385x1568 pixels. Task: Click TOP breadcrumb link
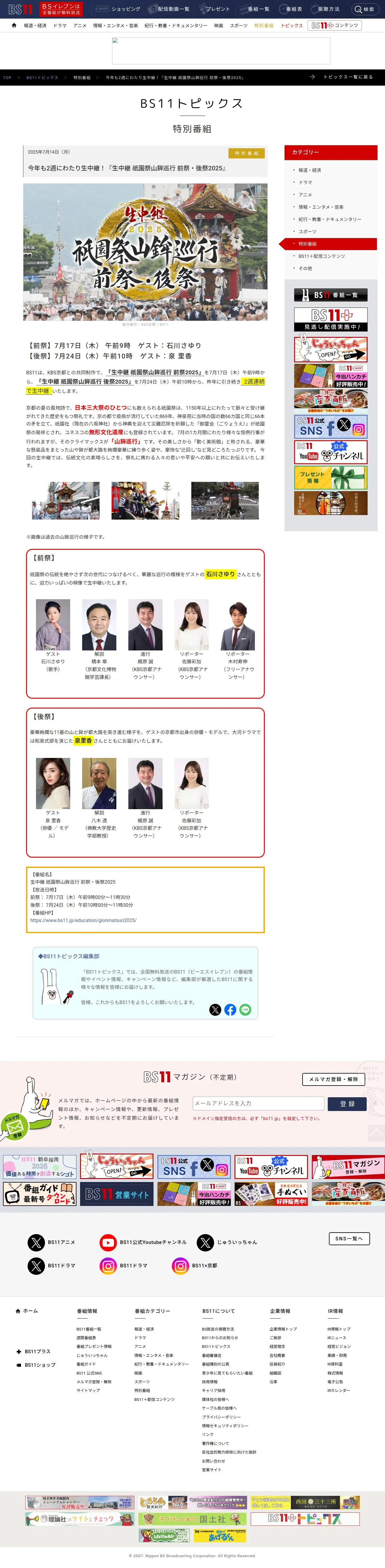(7, 78)
